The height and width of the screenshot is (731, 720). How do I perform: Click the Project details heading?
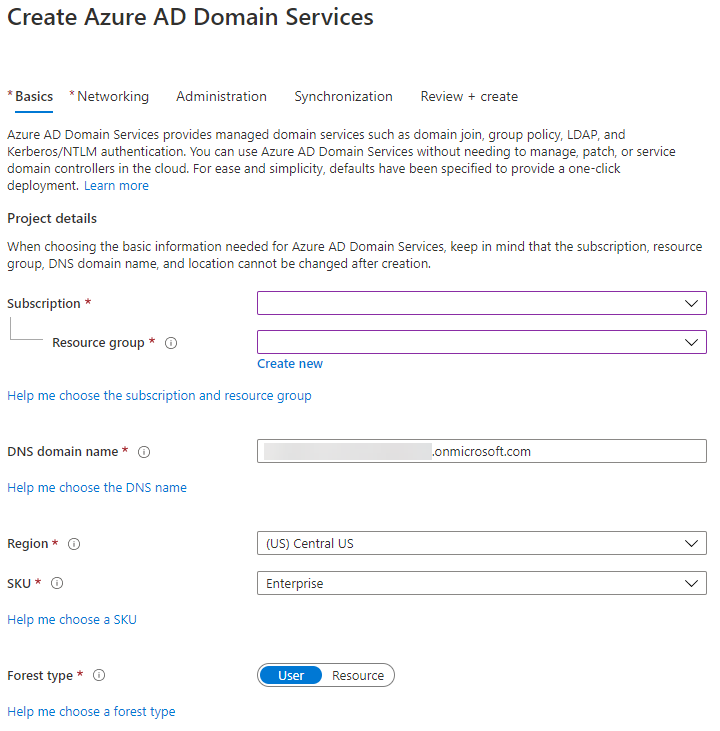pos(52,219)
